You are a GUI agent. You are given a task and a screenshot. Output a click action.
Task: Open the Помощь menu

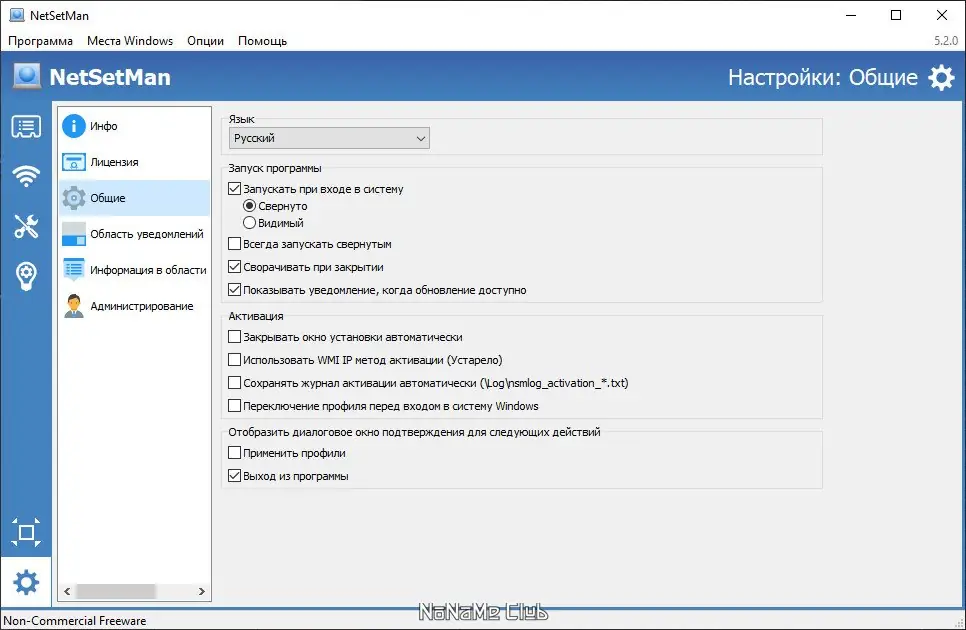pos(262,41)
